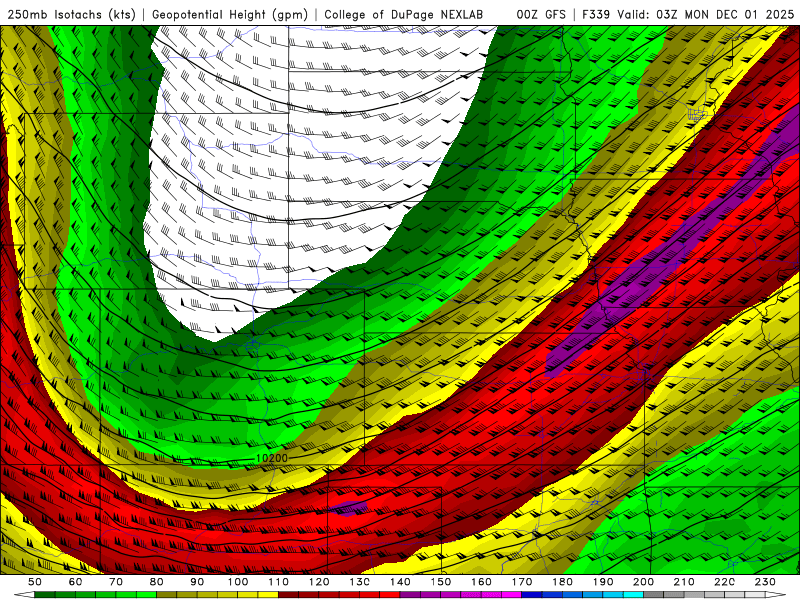
Task: Click the '130' legend value
Action: pos(360,582)
